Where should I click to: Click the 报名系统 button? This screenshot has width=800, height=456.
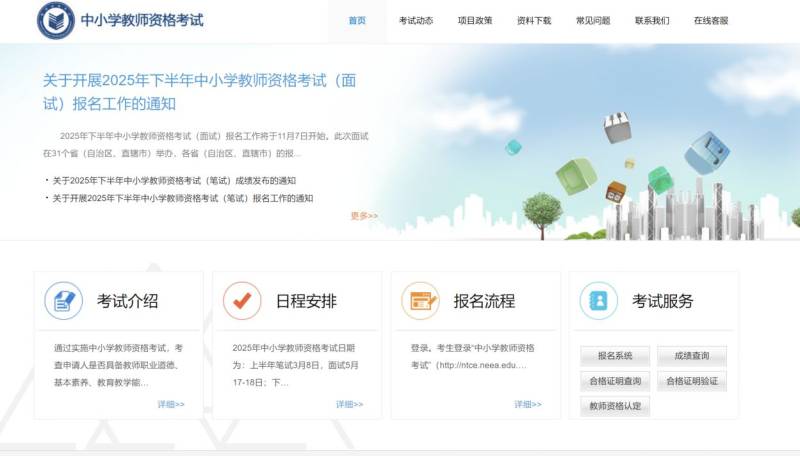click(615, 356)
